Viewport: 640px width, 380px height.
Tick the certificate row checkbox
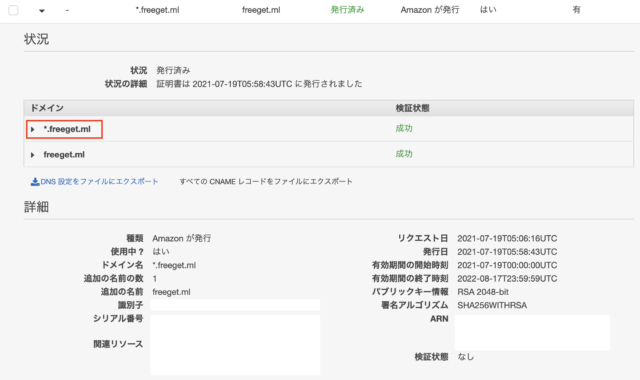tap(13, 10)
